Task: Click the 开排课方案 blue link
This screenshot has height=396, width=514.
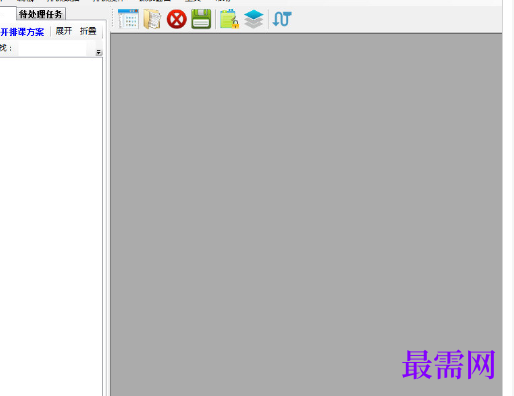Action: pos(22,32)
